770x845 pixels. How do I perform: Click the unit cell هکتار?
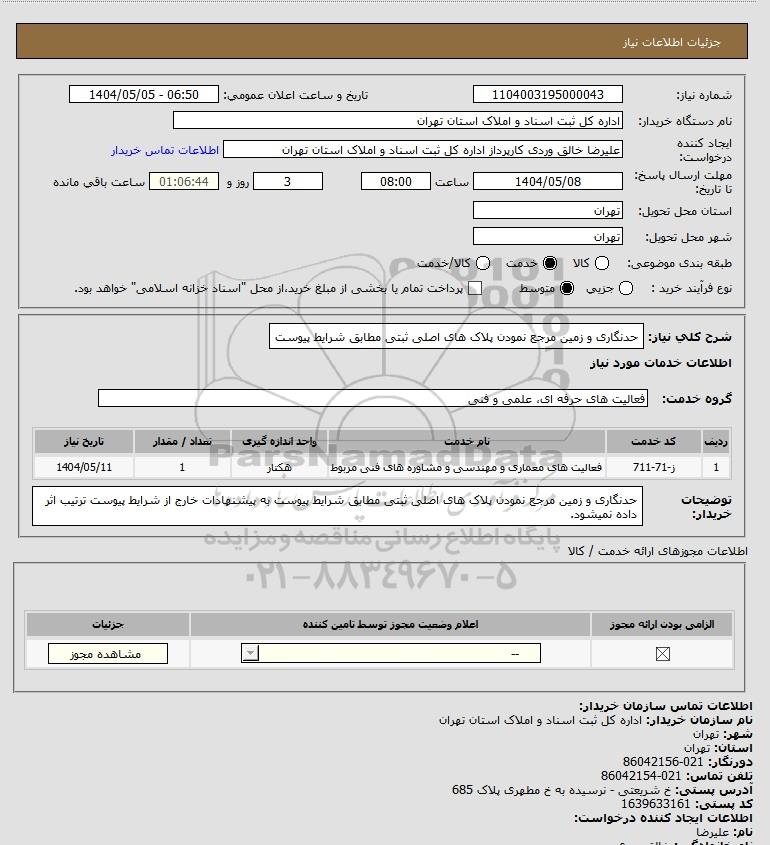279,467
